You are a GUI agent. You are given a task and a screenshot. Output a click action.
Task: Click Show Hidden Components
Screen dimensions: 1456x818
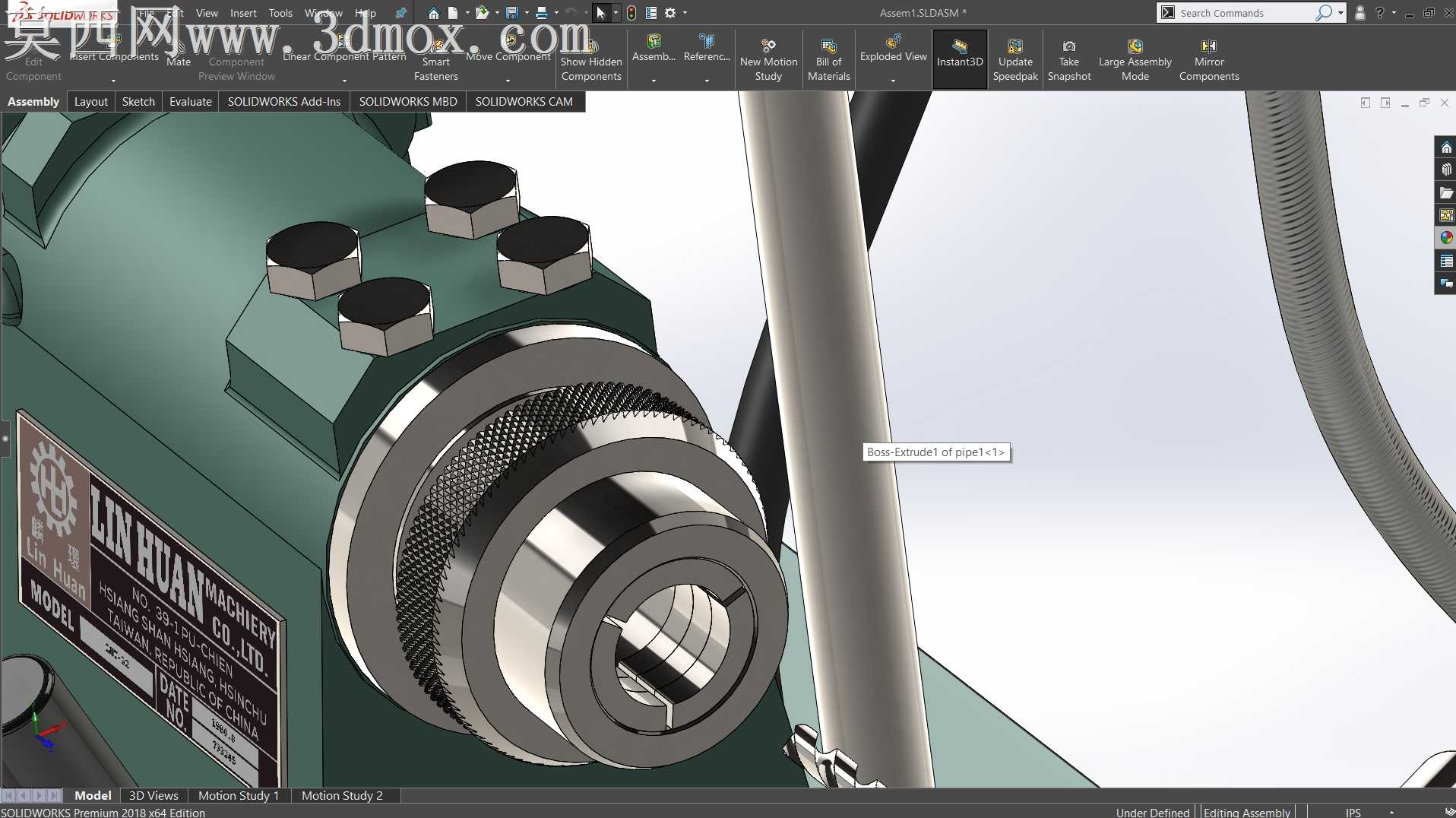click(x=591, y=60)
